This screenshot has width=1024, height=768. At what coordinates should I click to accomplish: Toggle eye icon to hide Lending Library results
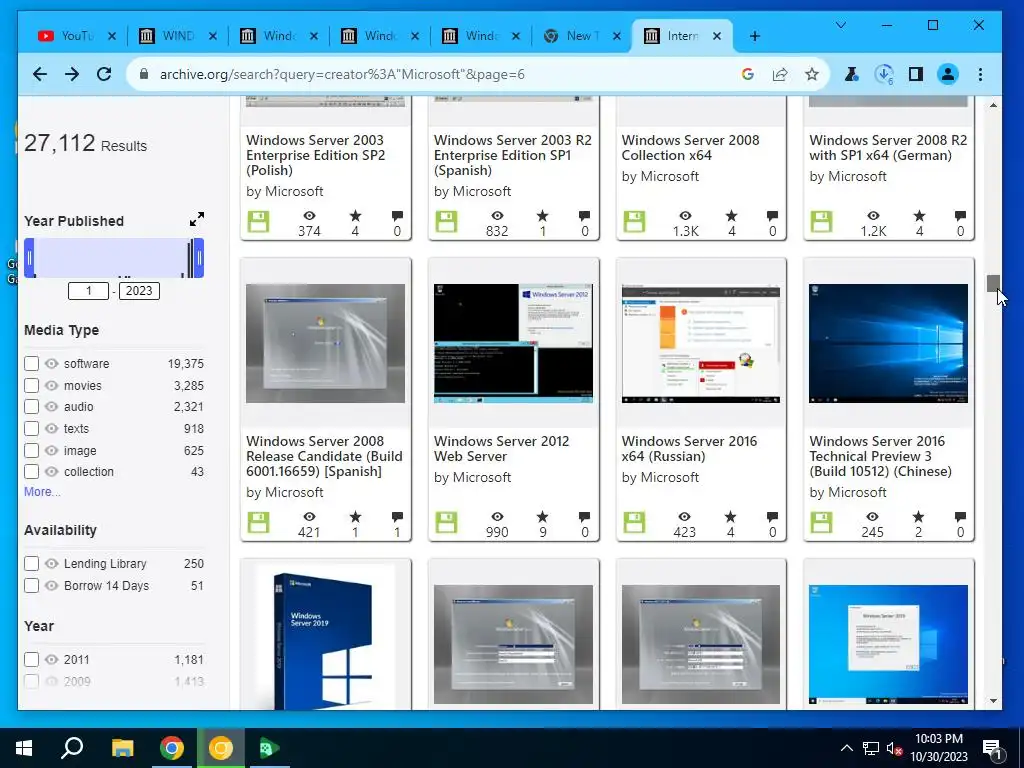coord(52,564)
